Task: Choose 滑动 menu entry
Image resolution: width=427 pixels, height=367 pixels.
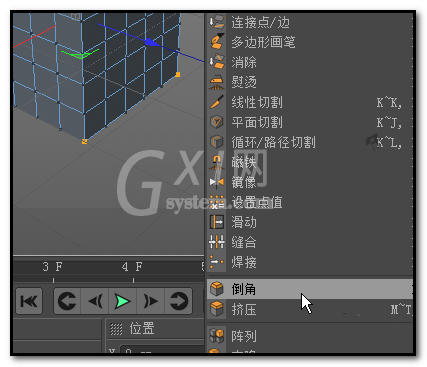Action: pyautogui.click(x=310, y=222)
